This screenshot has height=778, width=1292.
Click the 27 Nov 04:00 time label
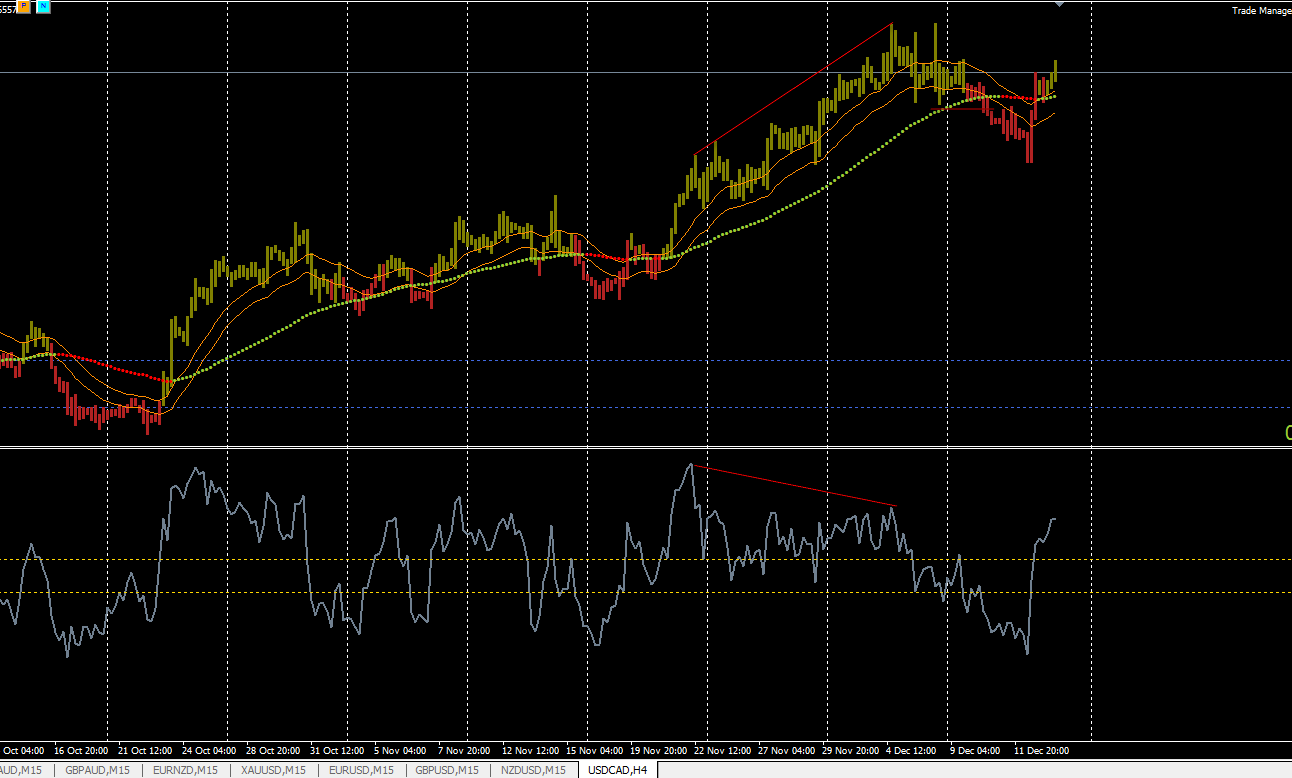[x=786, y=750]
